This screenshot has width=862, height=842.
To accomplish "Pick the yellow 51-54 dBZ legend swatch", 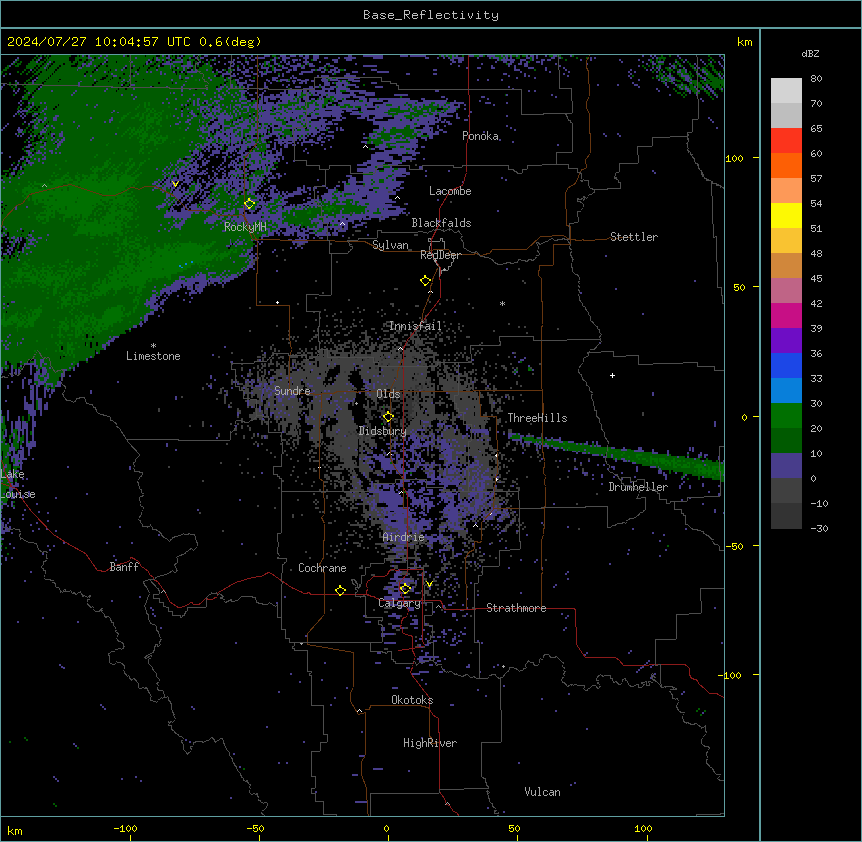I will [x=786, y=215].
